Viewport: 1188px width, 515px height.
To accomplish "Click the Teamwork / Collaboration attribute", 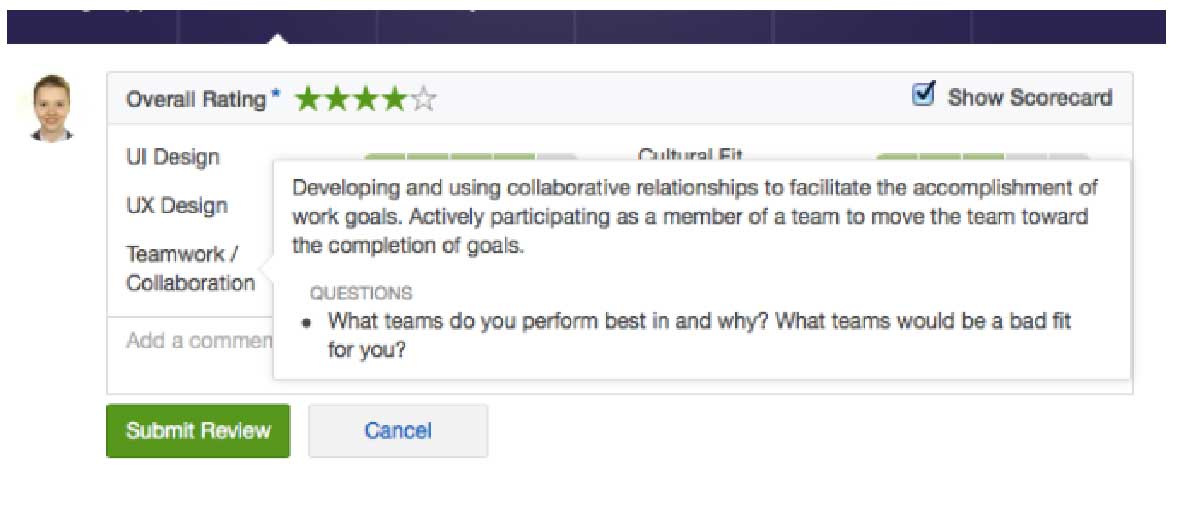I will (x=190, y=268).
